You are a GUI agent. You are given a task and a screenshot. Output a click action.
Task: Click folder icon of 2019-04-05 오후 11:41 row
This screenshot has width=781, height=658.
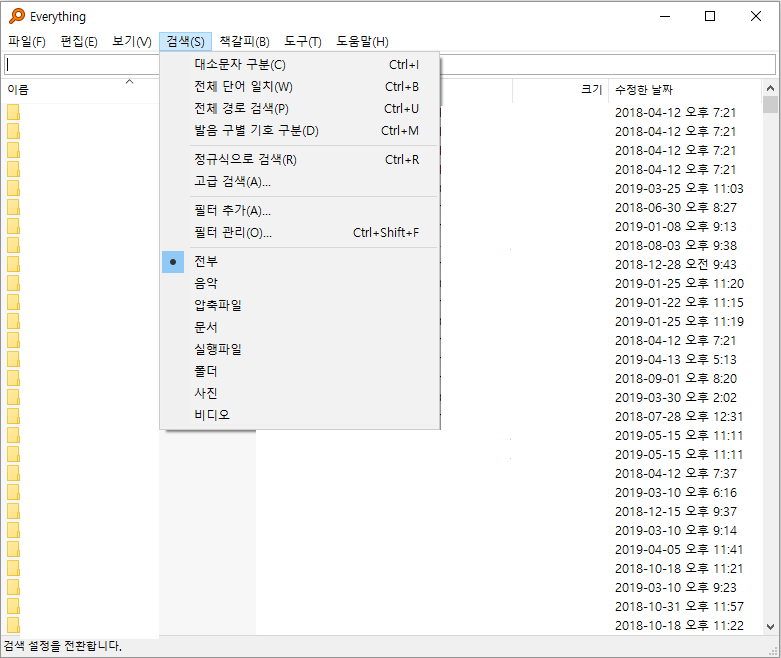(x=13, y=549)
